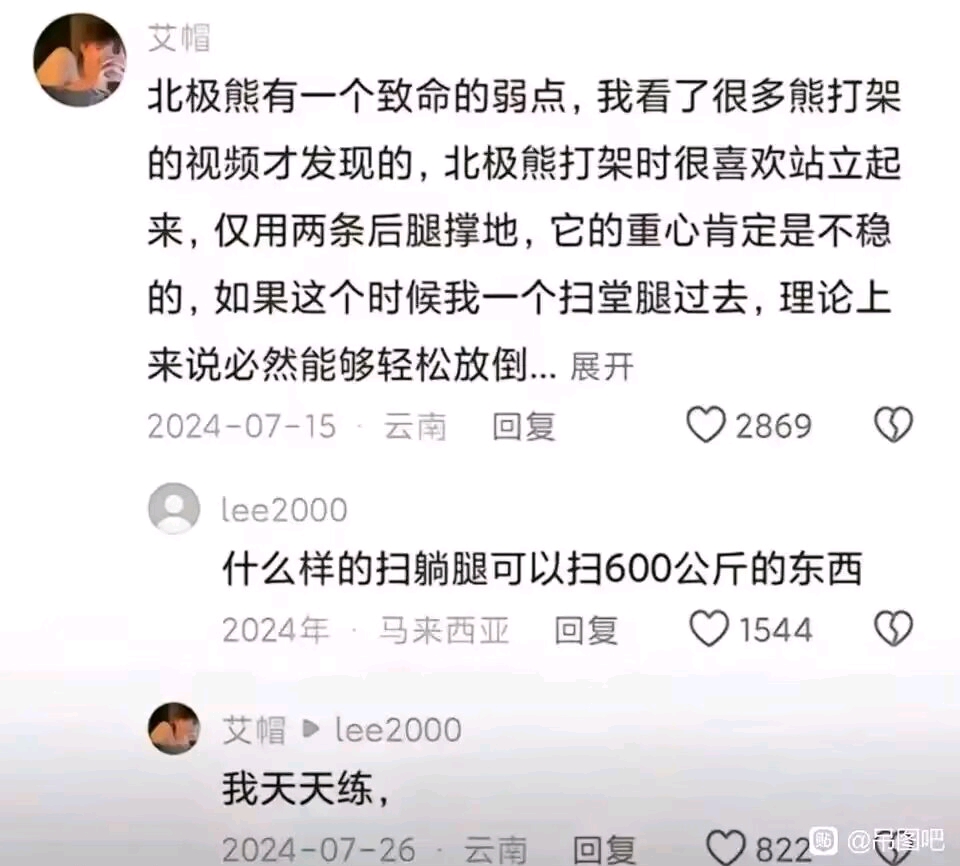Visit the 艾帽 username at top
Screen dimensions: 960x866
coord(179,38)
